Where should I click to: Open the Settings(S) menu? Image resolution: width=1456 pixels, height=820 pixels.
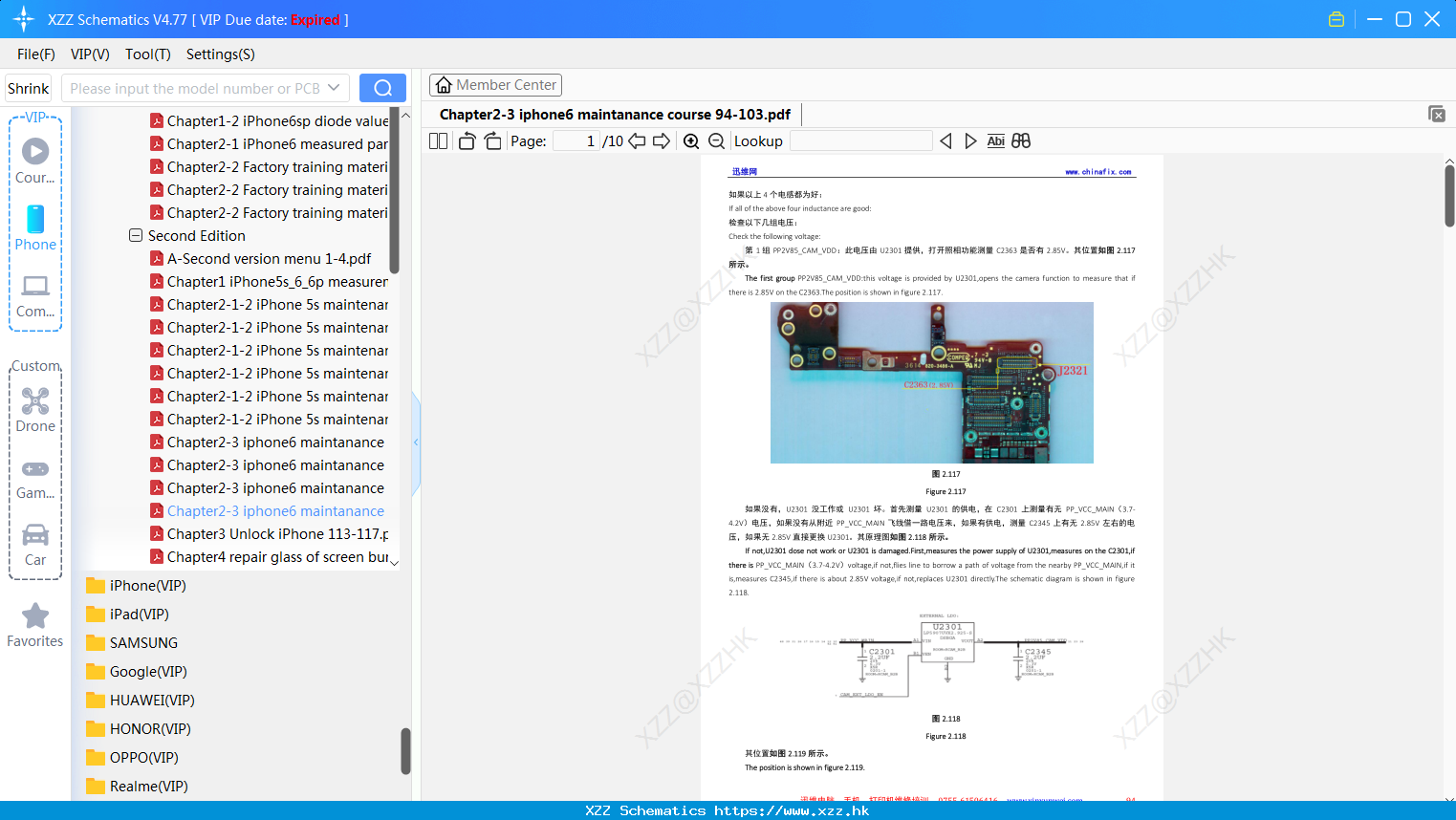[221, 54]
